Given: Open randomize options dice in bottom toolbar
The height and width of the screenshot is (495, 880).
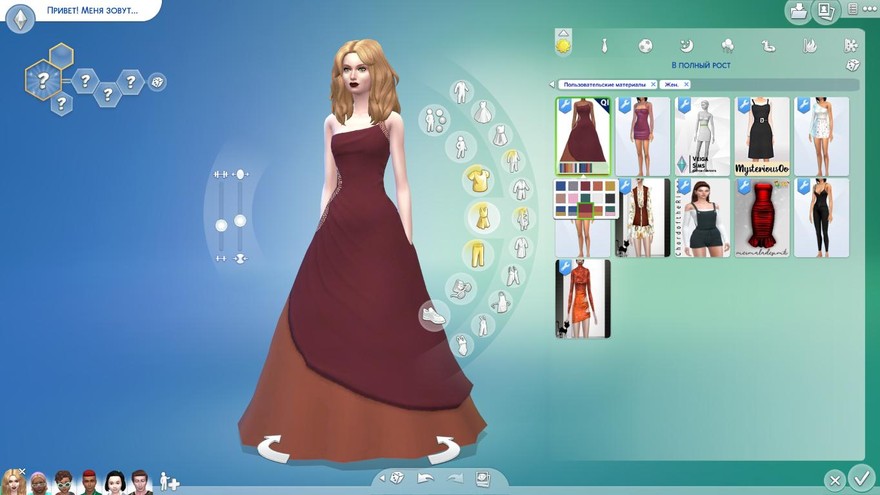Looking at the screenshot, I should pyautogui.click(x=397, y=478).
